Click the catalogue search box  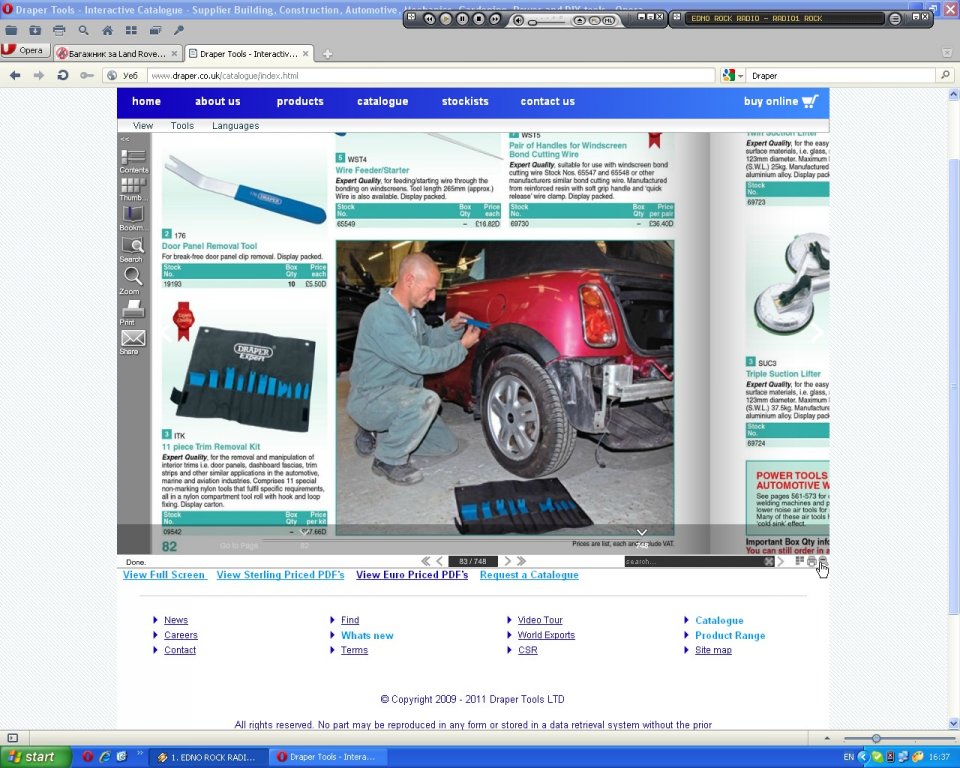pyautogui.click(x=694, y=562)
